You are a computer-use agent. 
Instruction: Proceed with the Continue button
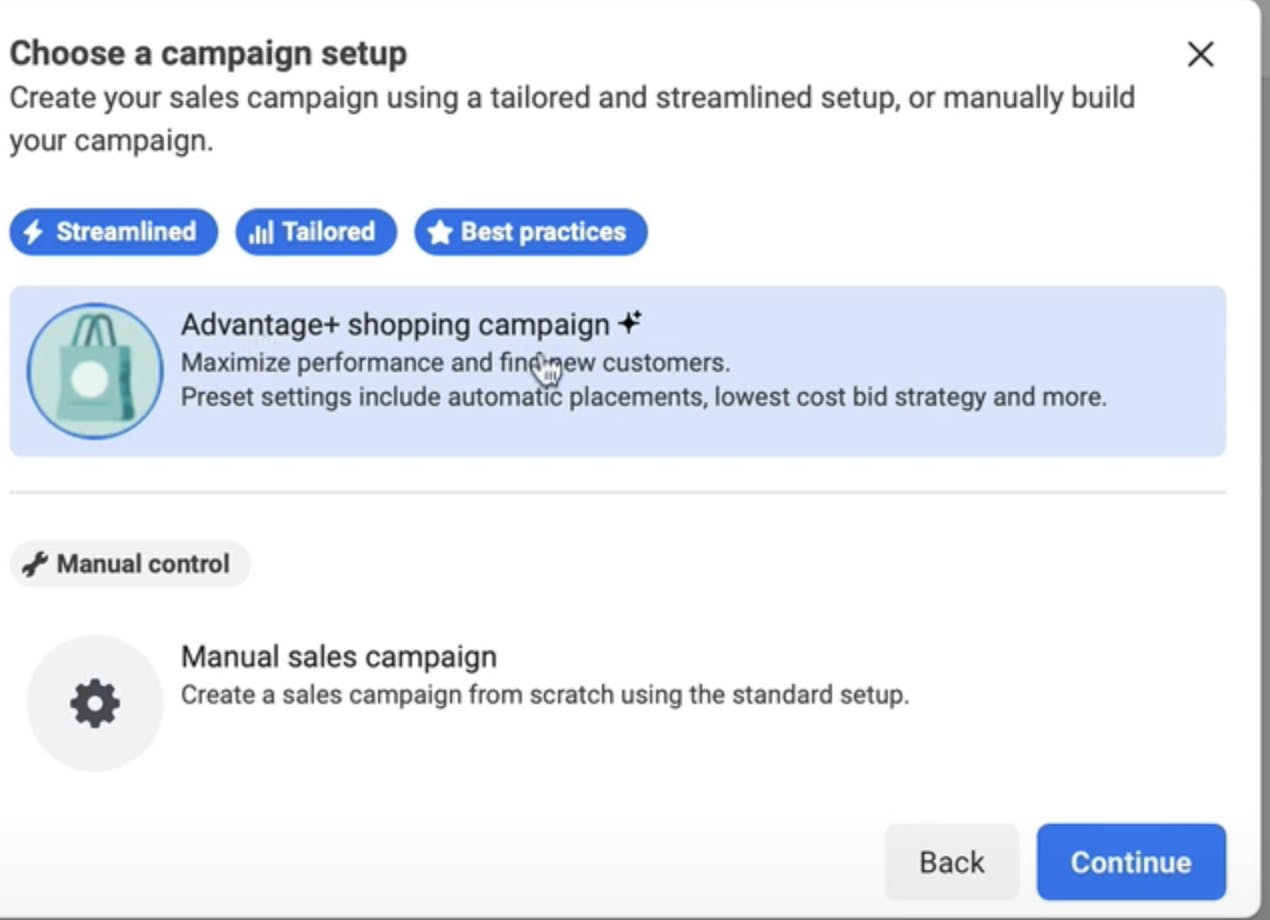click(1131, 862)
